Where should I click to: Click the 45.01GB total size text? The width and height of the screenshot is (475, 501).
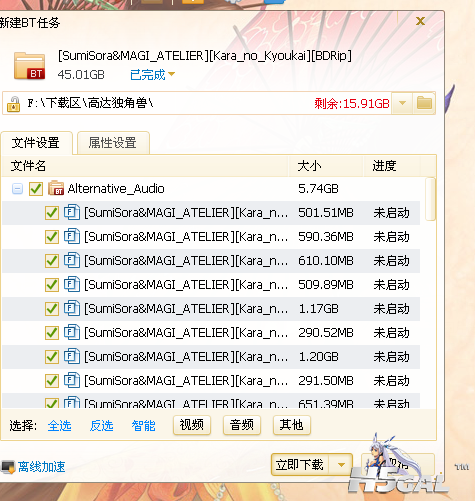coord(81,75)
